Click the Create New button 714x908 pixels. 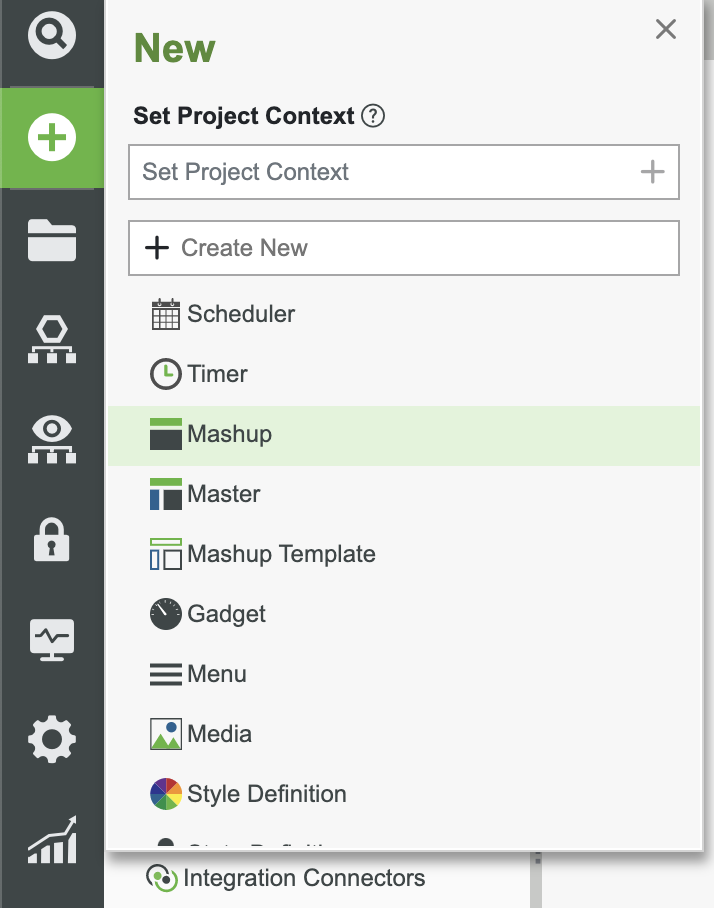point(404,248)
